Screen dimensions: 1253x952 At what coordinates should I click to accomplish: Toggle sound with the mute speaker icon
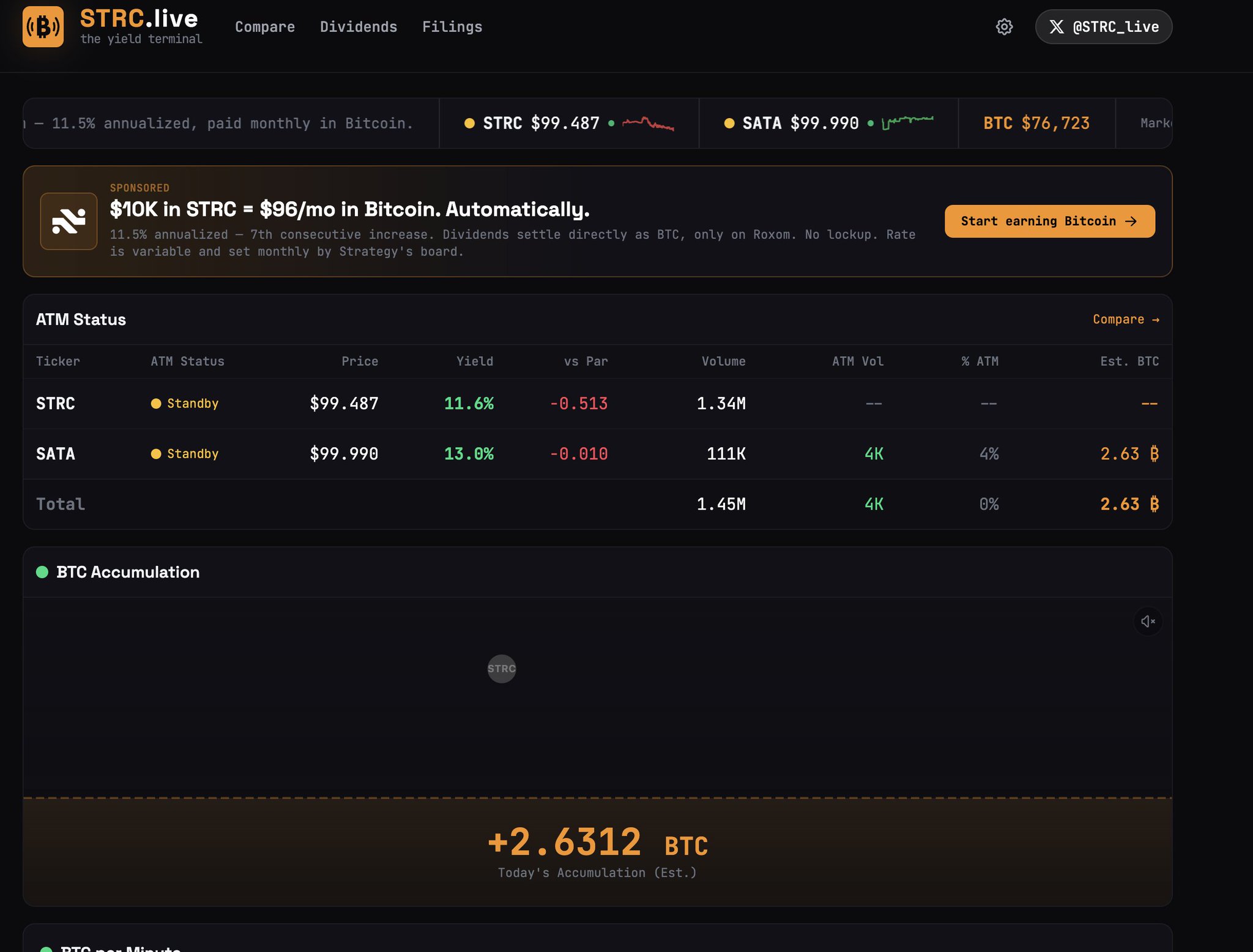pos(1148,622)
